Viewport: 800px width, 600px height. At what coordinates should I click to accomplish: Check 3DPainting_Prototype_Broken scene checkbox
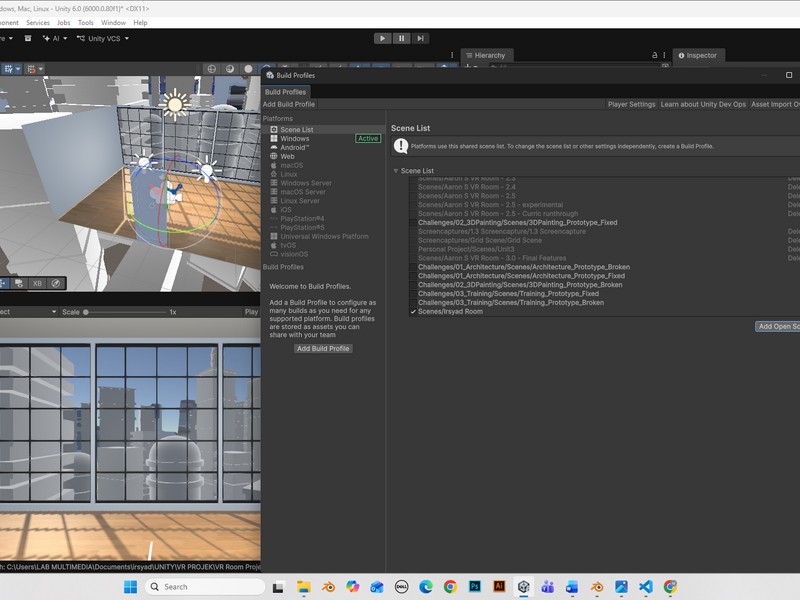tap(413, 285)
